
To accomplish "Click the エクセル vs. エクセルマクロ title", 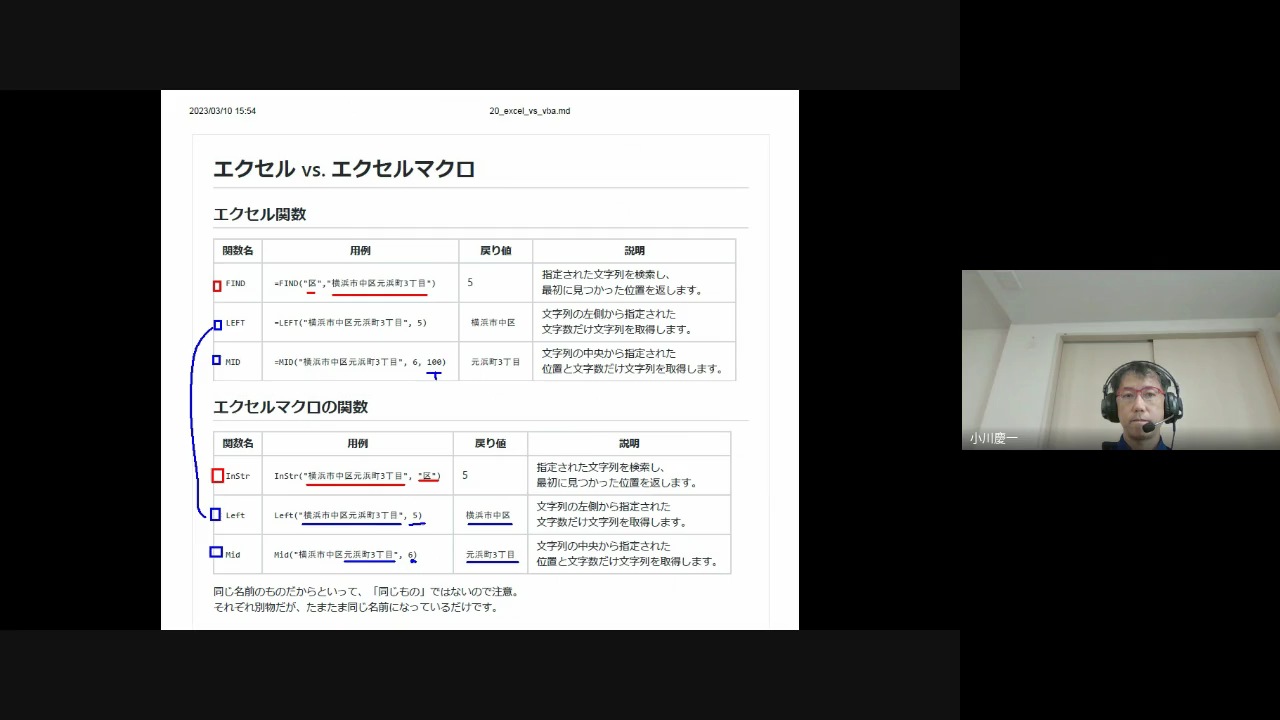I will pyautogui.click(x=344, y=169).
